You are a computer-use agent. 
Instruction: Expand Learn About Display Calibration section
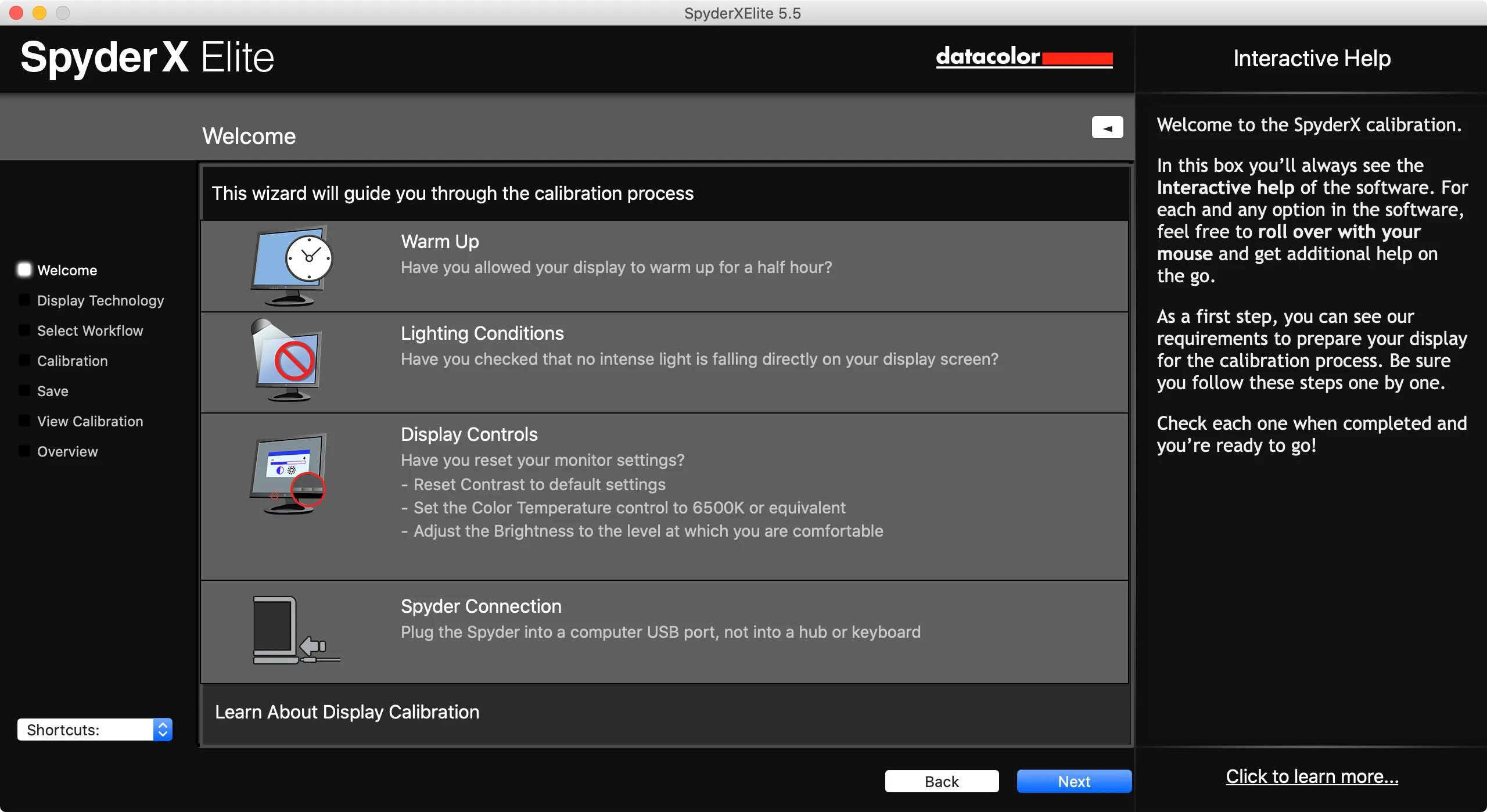tap(347, 712)
